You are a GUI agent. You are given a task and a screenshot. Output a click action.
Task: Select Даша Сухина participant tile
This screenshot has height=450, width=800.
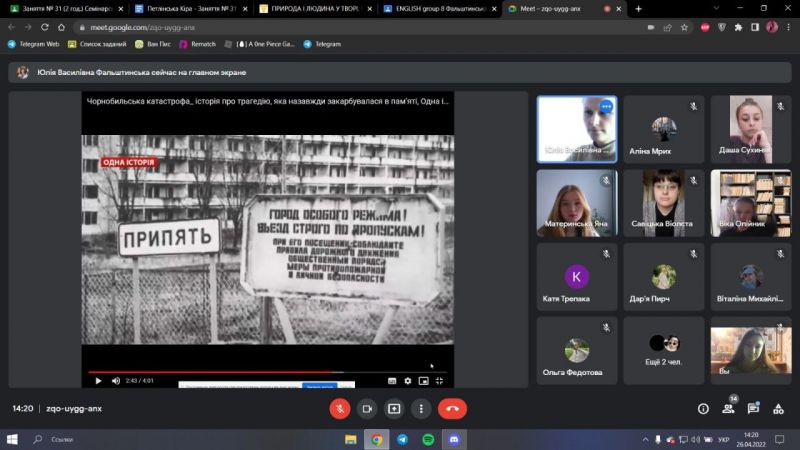pyautogui.click(x=751, y=129)
